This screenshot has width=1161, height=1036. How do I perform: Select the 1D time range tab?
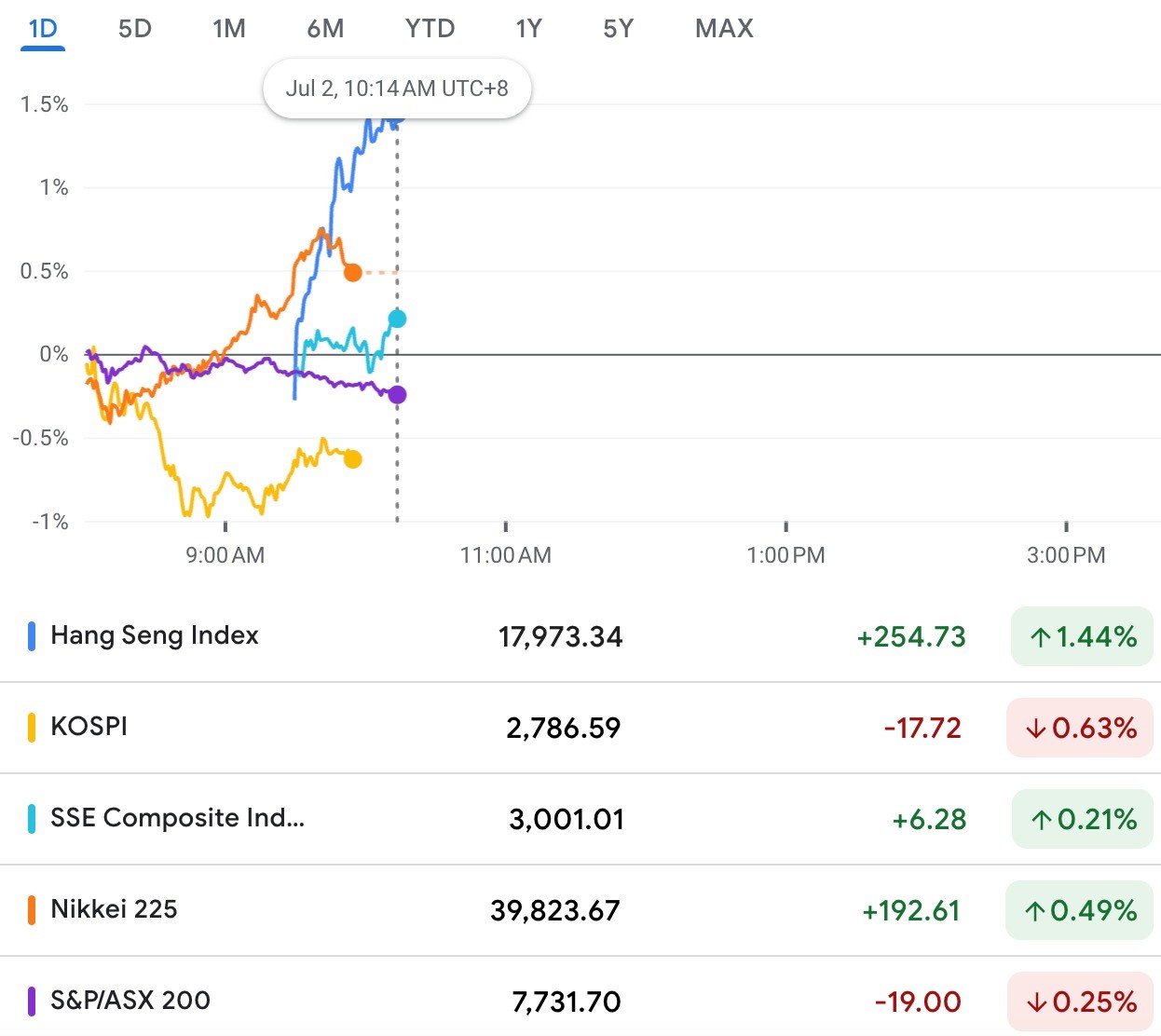point(43,29)
